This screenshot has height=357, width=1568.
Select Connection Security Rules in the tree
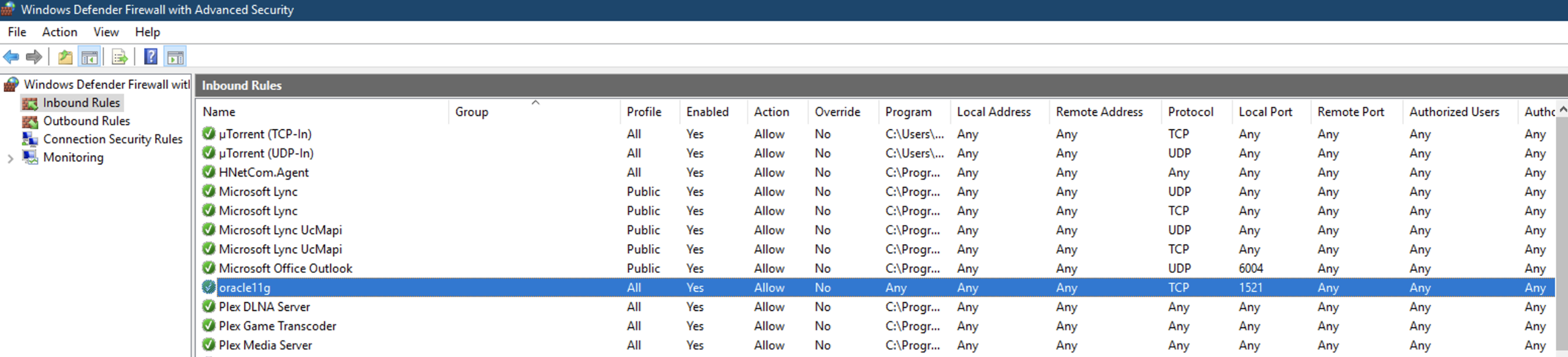pos(113,139)
